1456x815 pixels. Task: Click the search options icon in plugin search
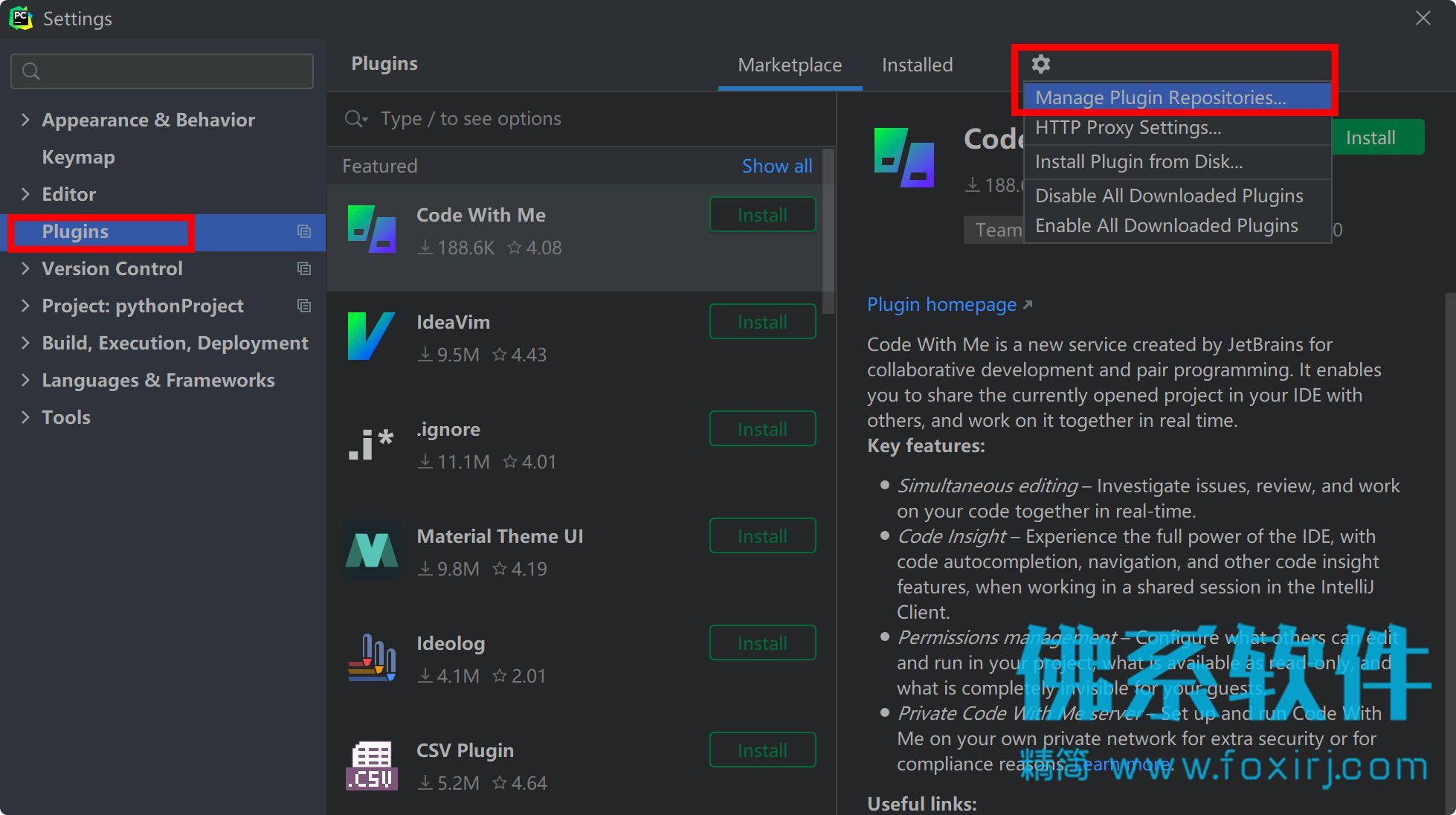[356, 119]
